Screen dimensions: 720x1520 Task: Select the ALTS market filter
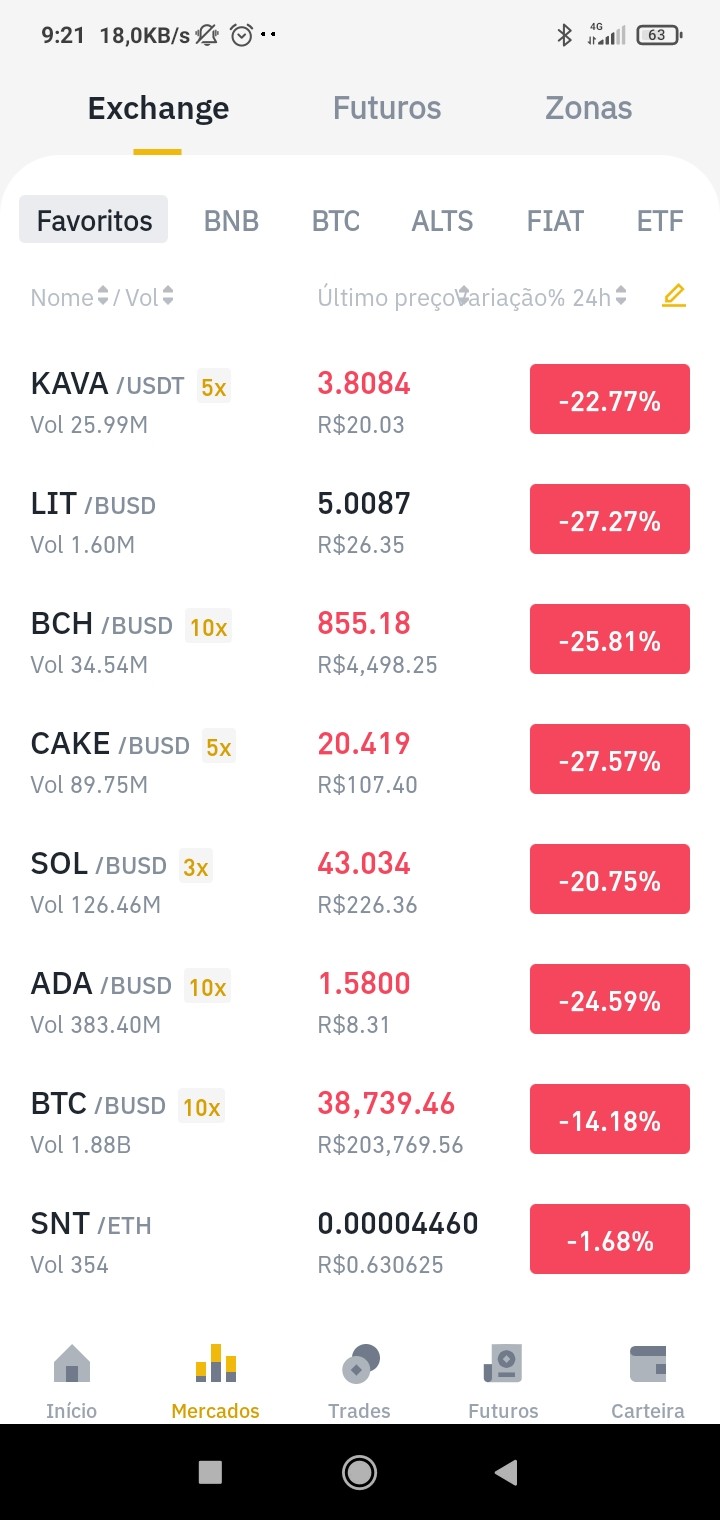click(x=443, y=221)
